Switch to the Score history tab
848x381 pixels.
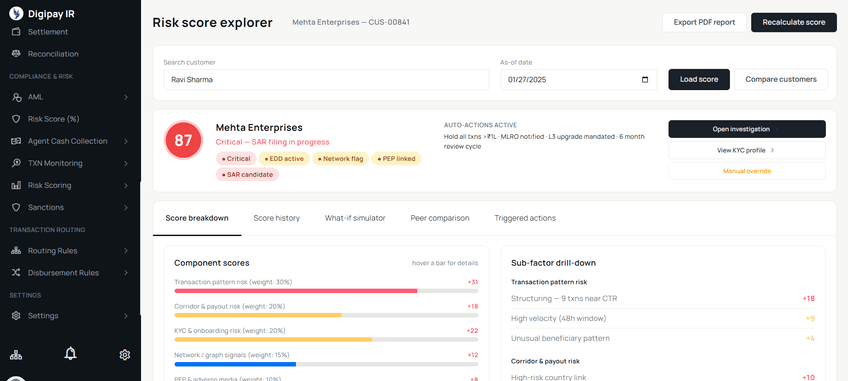tap(276, 218)
